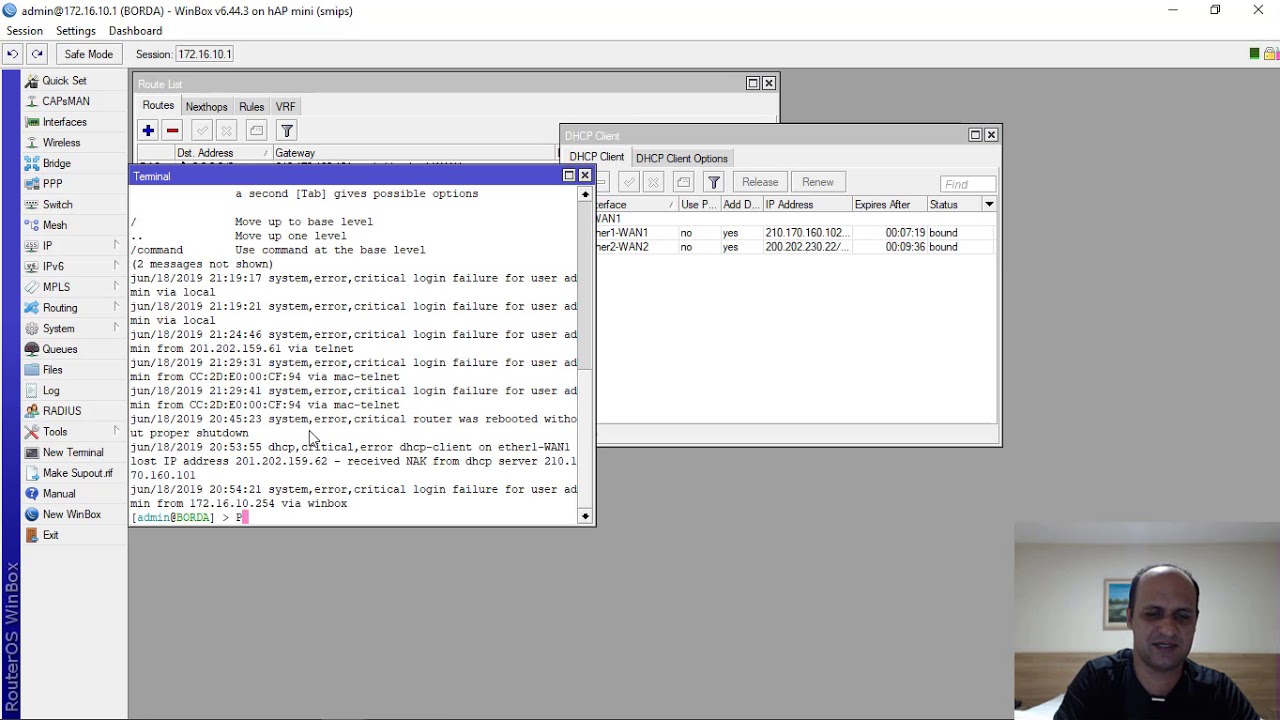Image resolution: width=1280 pixels, height=720 pixels.
Task: Open the Settings menu
Action: click(76, 31)
